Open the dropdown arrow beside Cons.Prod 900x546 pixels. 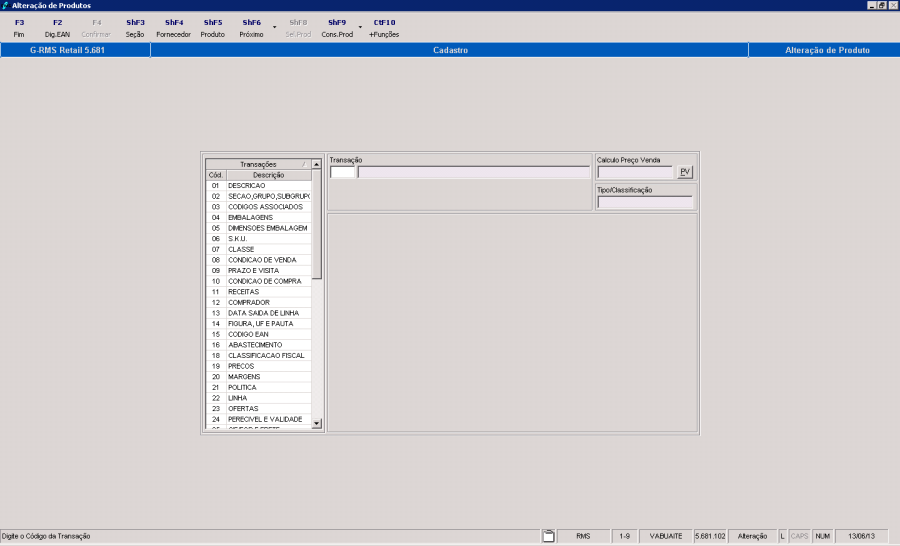point(360,27)
